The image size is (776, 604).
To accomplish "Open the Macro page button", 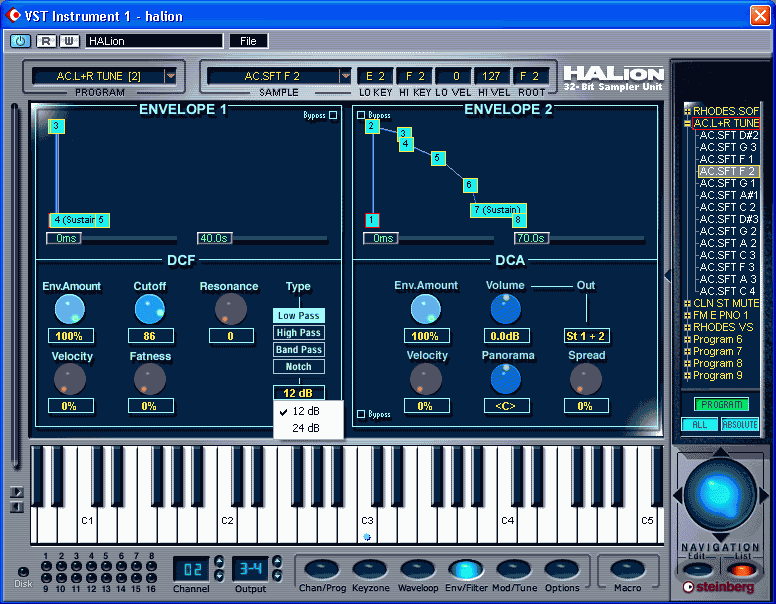I will (628, 570).
